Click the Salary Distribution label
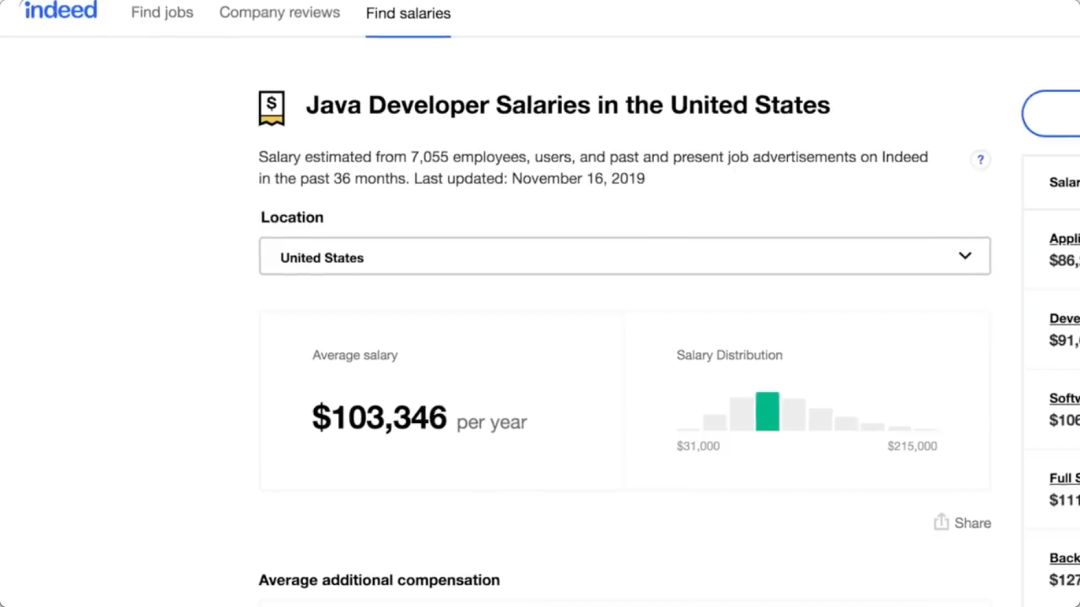Image resolution: width=1080 pixels, height=607 pixels. coord(729,355)
